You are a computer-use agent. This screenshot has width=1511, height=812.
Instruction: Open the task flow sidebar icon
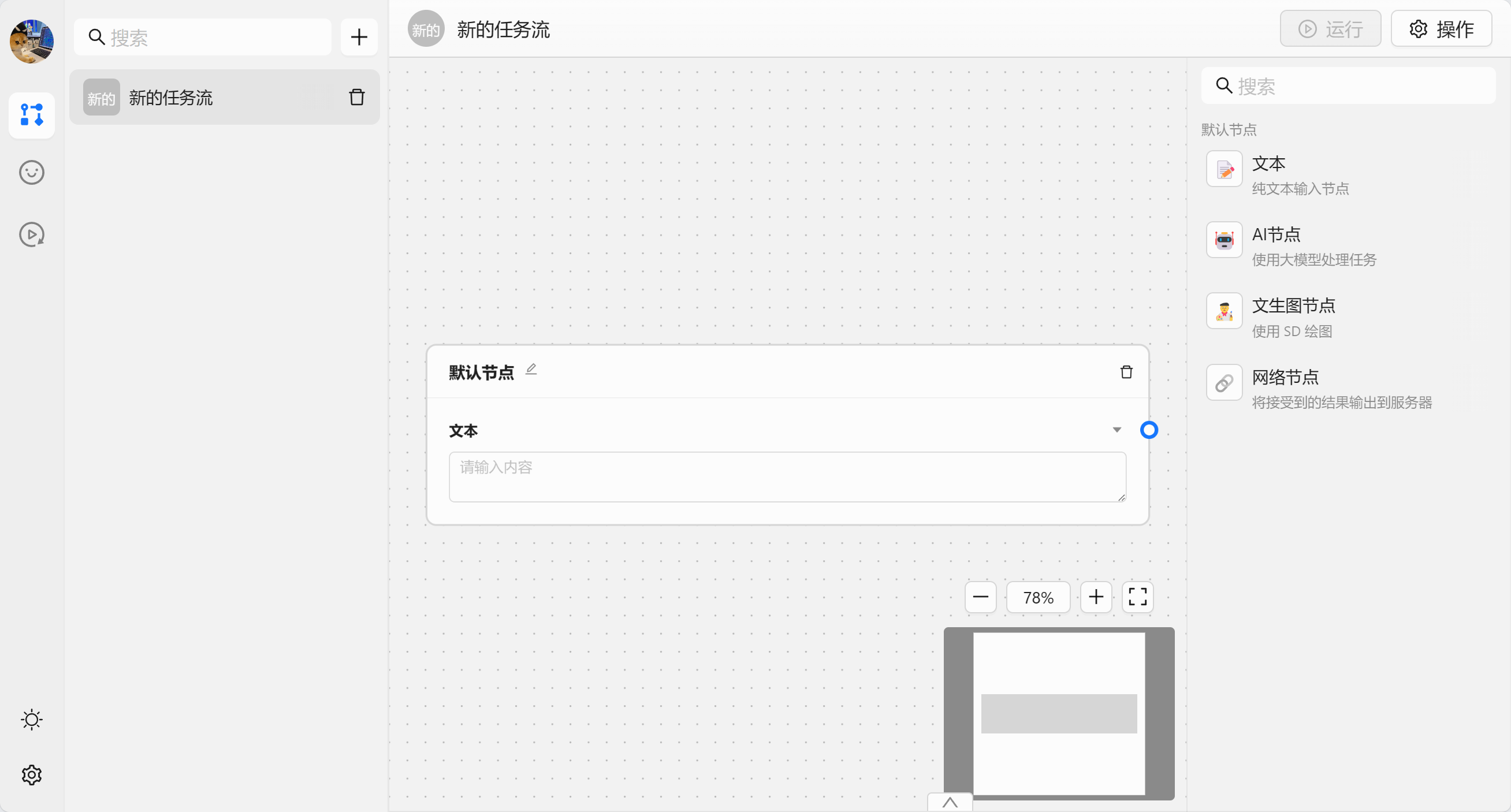coord(32,115)
